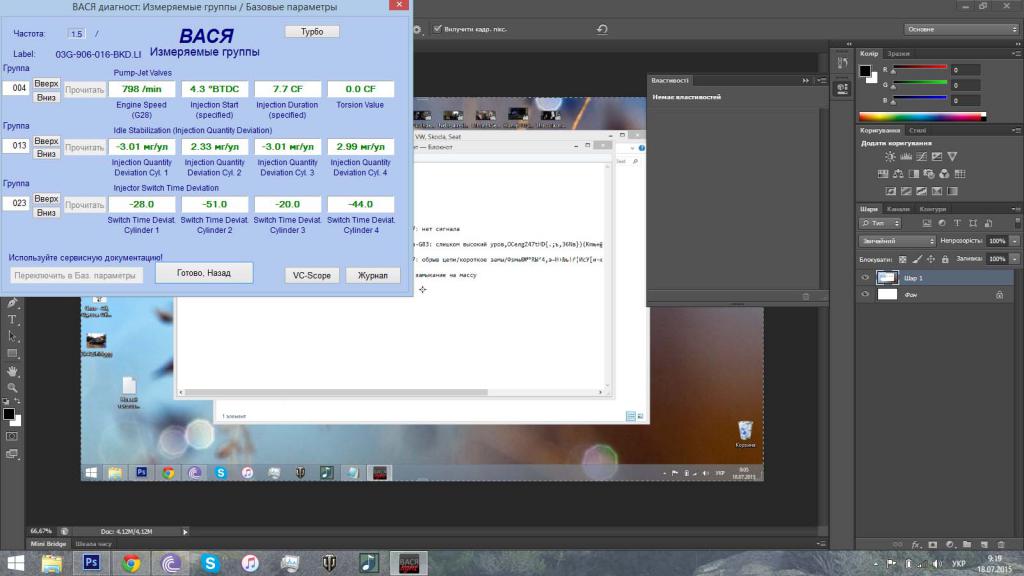This screenshot has width=1024, height=576.
Task: Click the Журнал button
Action: pos(372,276)
